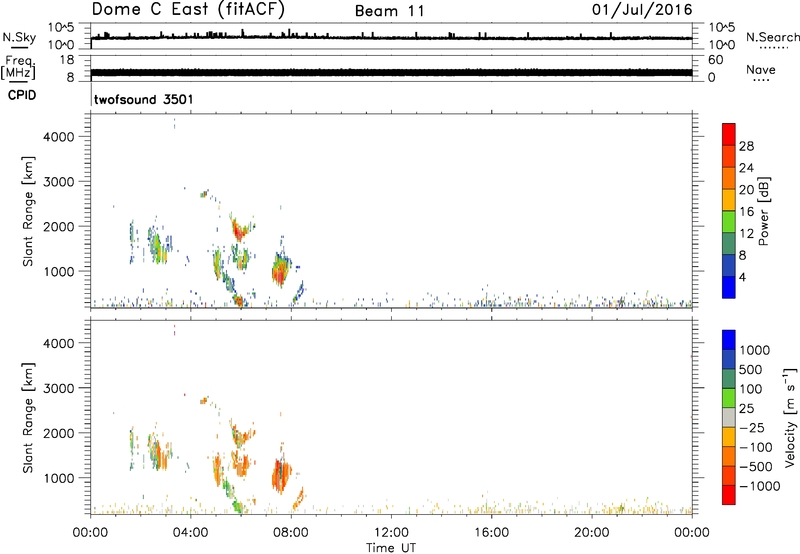This screenshot has height=554, width=800.
Task: Click the "Freq. [MHz]" axis label
Action: pyautogui.click(x=18, y=67)
